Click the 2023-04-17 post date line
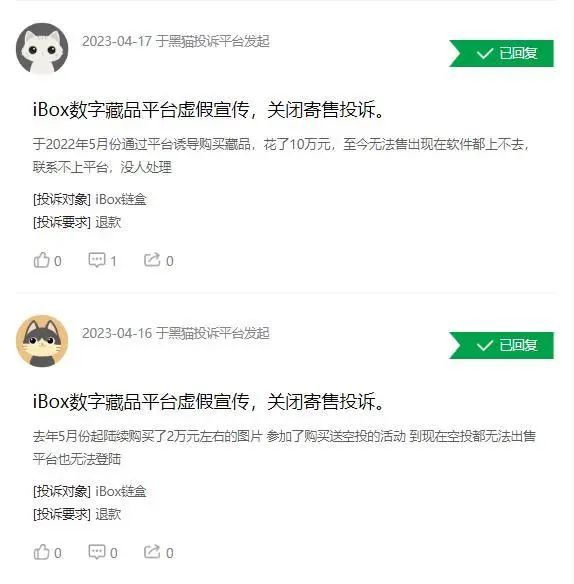The width and height of the screenshot is (574, 584). pos(176,41)
